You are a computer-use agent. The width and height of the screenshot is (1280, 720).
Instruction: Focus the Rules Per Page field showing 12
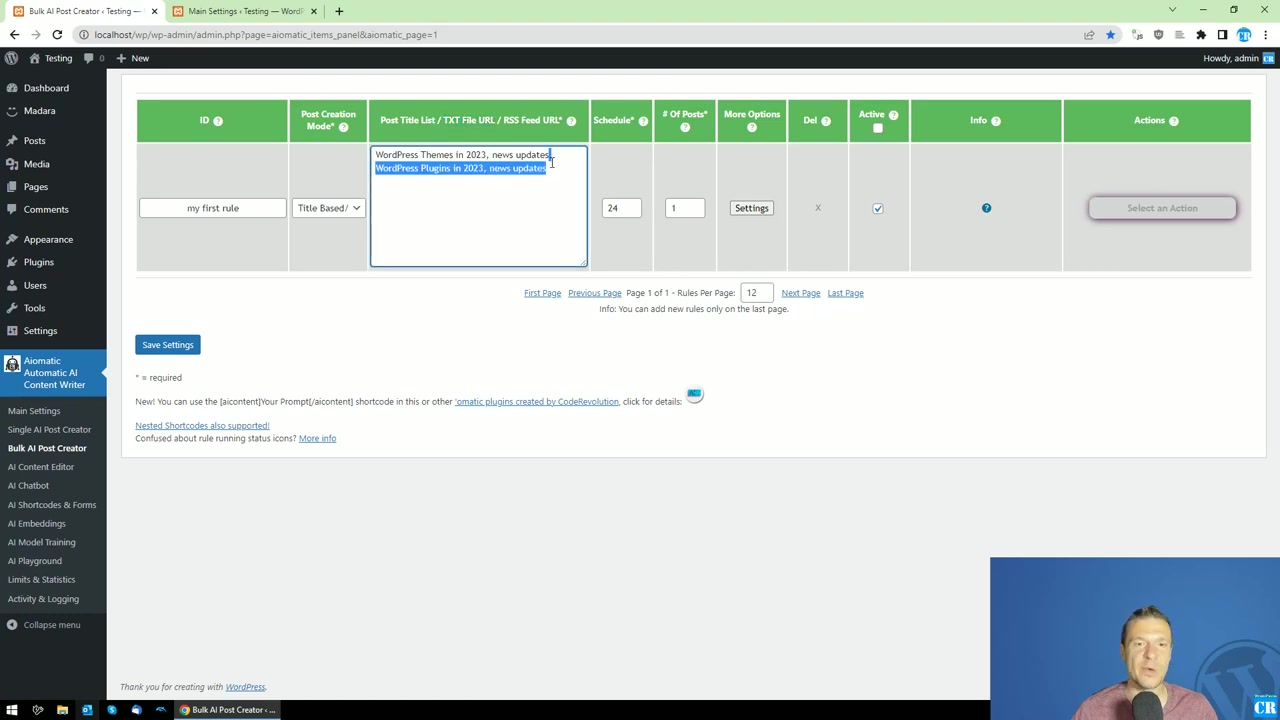tap(757, 293)
